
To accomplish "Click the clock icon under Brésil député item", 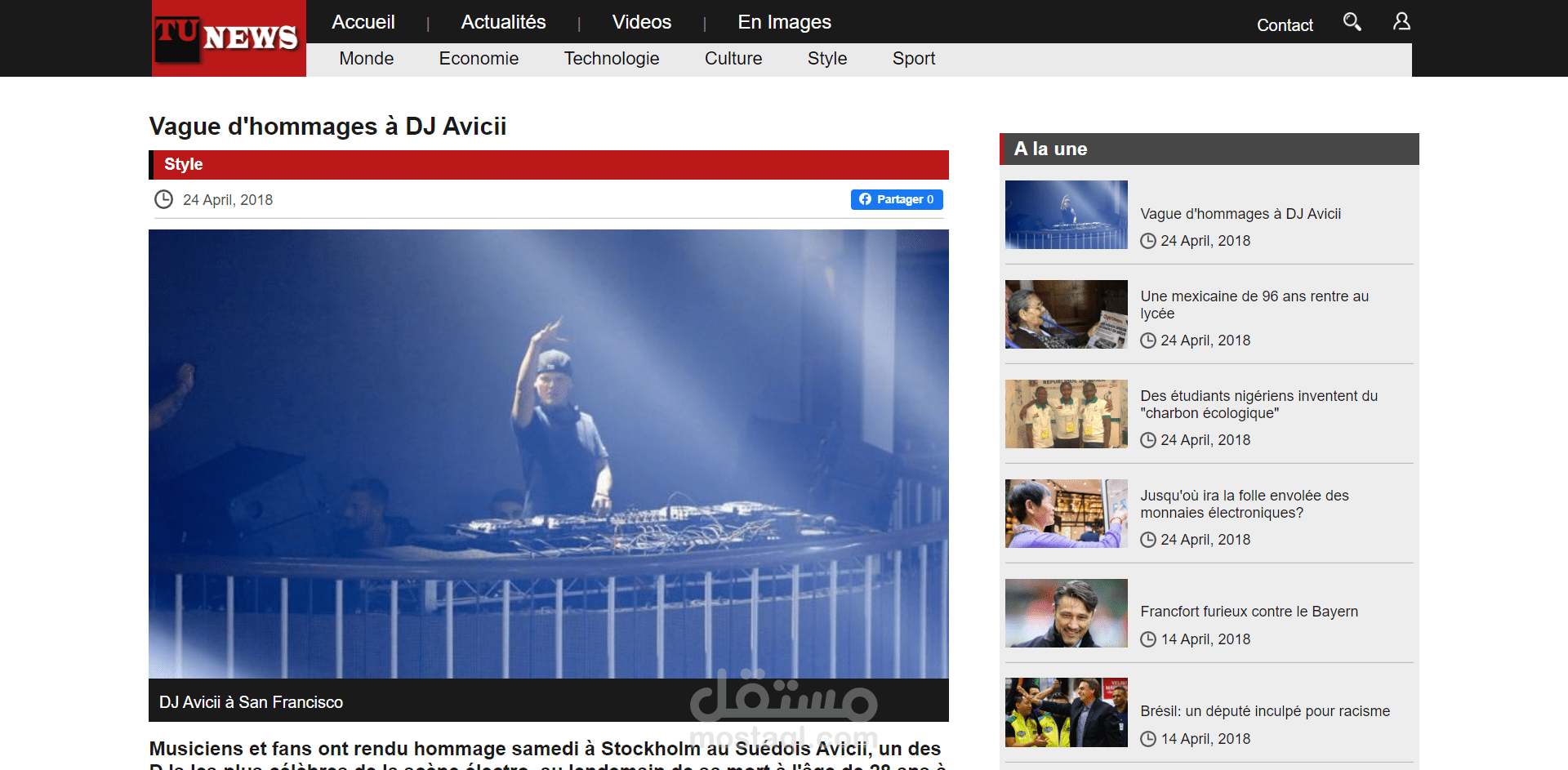I will (1148, 739).
